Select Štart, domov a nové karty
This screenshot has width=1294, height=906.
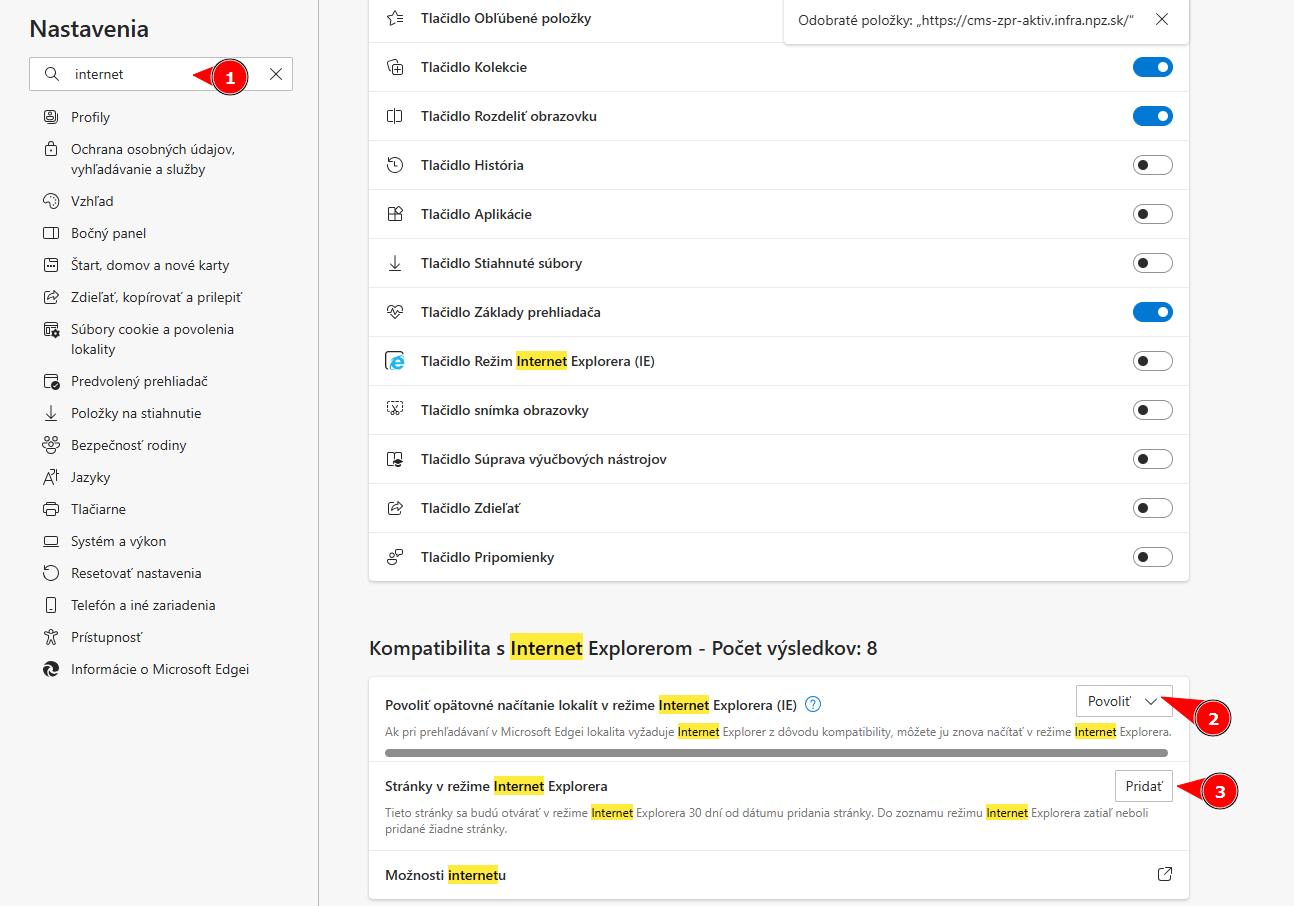click(x=150, y=265)
